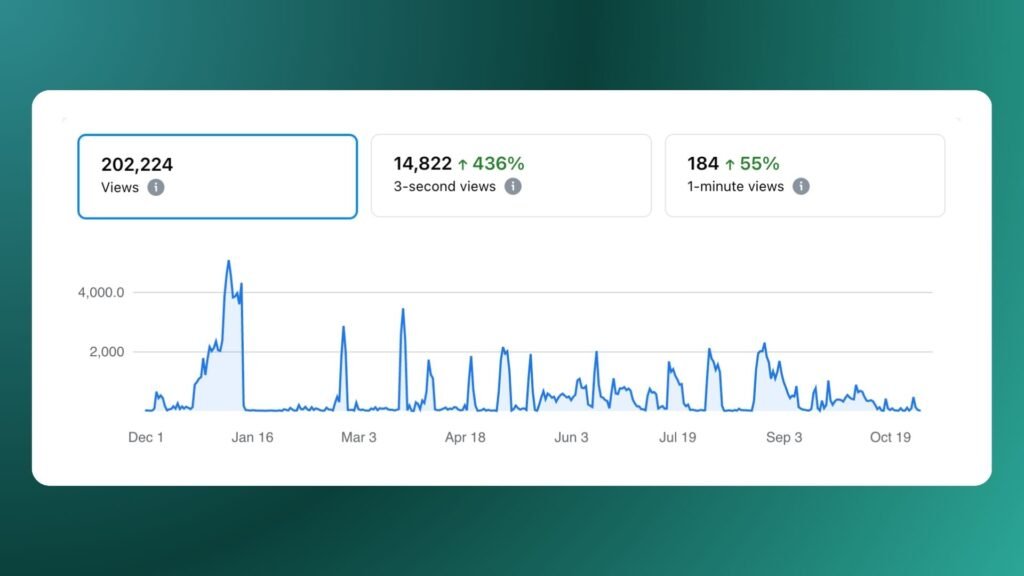Click the green up arrow next to 436%

point(463,164)
